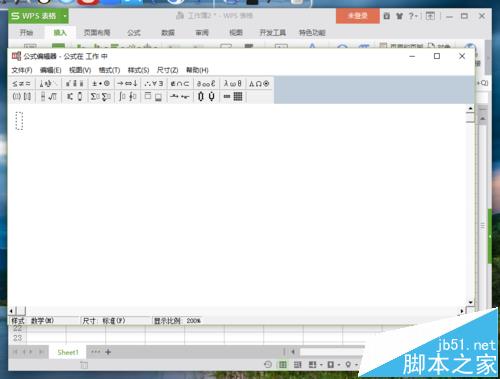Switch to 开始 tab in WPS ribbon
Viewport: 500px width, 379px height.
pos(26,33)
